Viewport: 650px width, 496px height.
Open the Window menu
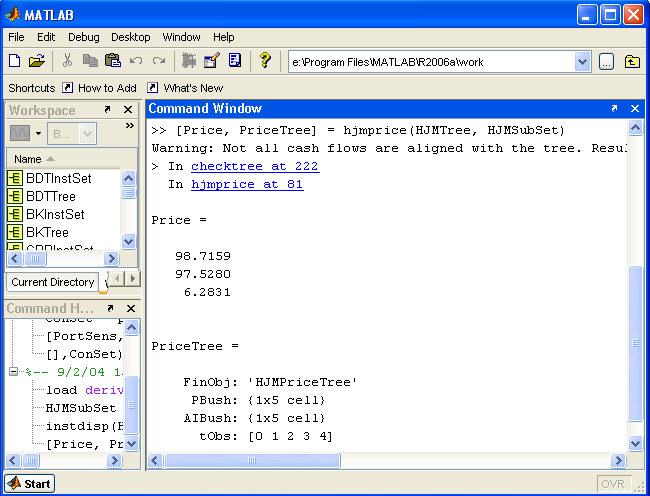coord(182,37)
